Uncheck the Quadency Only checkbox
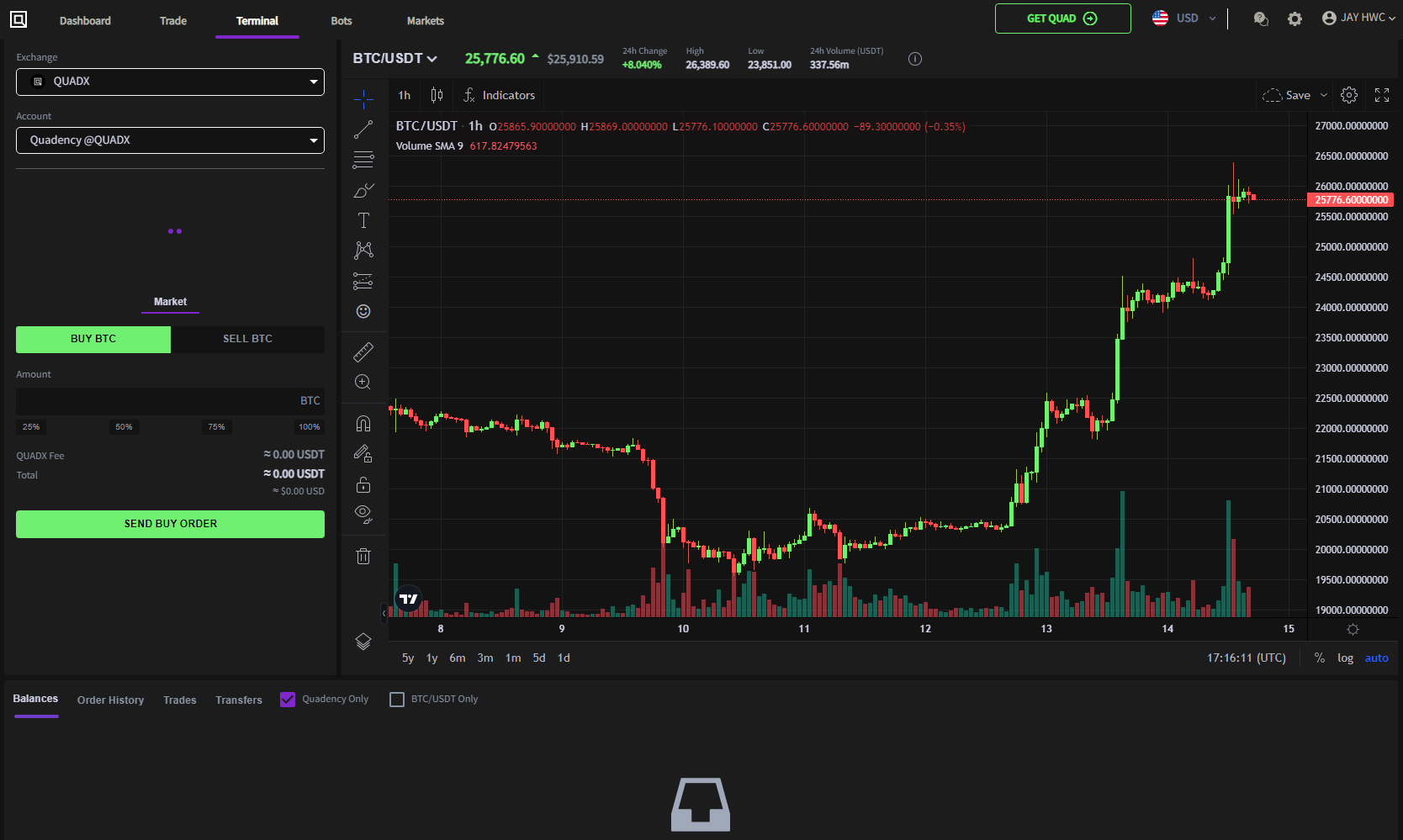This screenshot has height=840, width=1403. [288, 700]
